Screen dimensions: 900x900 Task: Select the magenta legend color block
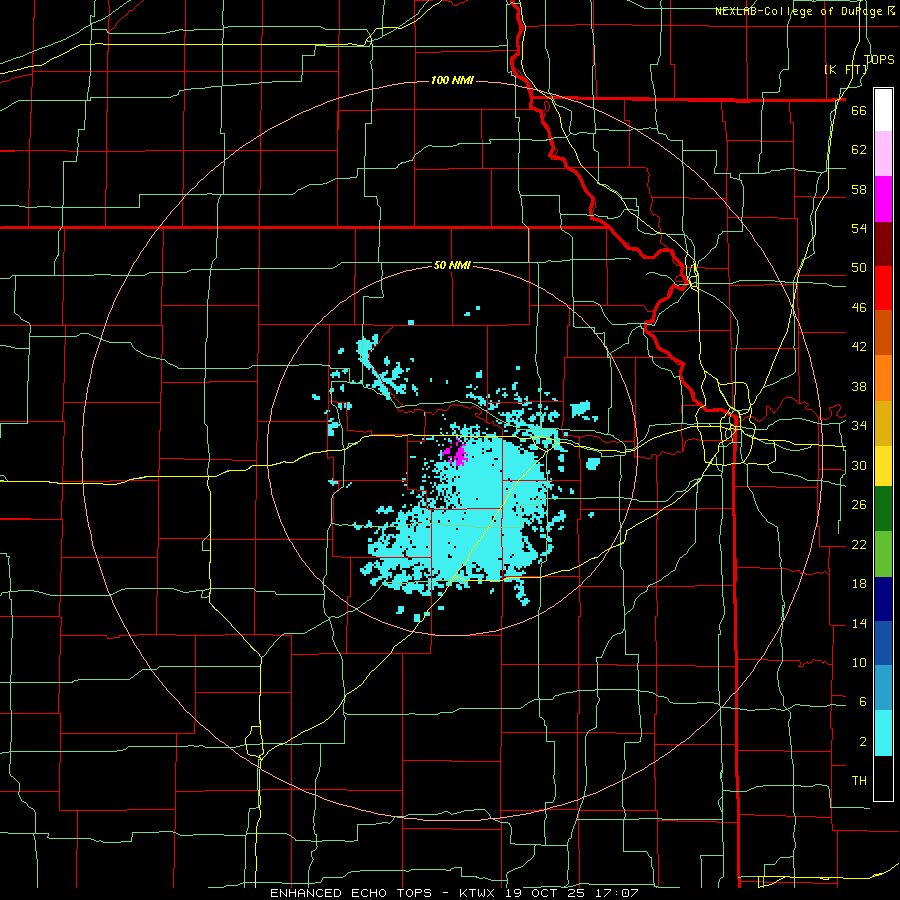point(883,199)
